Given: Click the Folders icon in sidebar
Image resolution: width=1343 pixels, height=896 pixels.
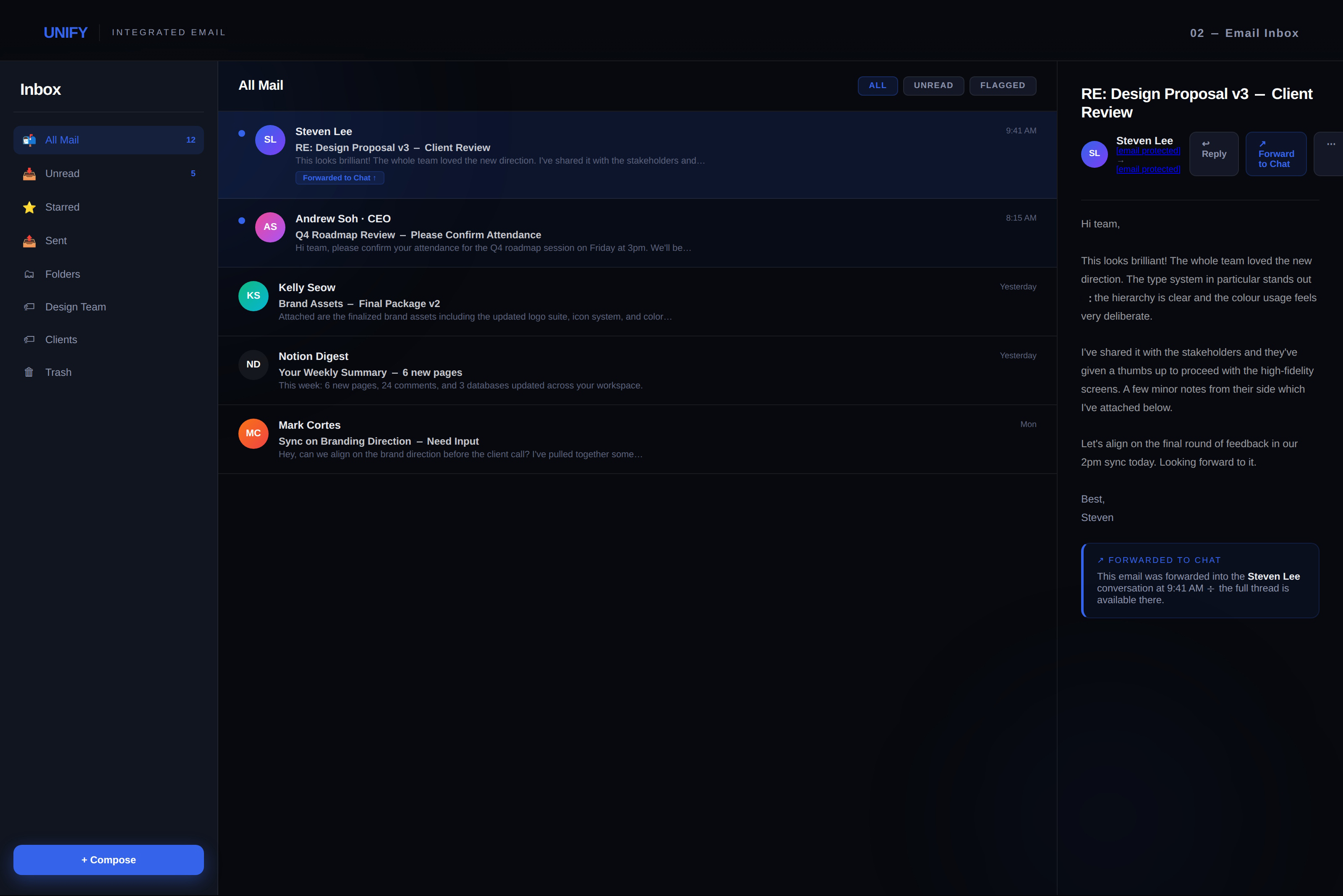Looking at the screenshot, I should (x=29, y=274).
